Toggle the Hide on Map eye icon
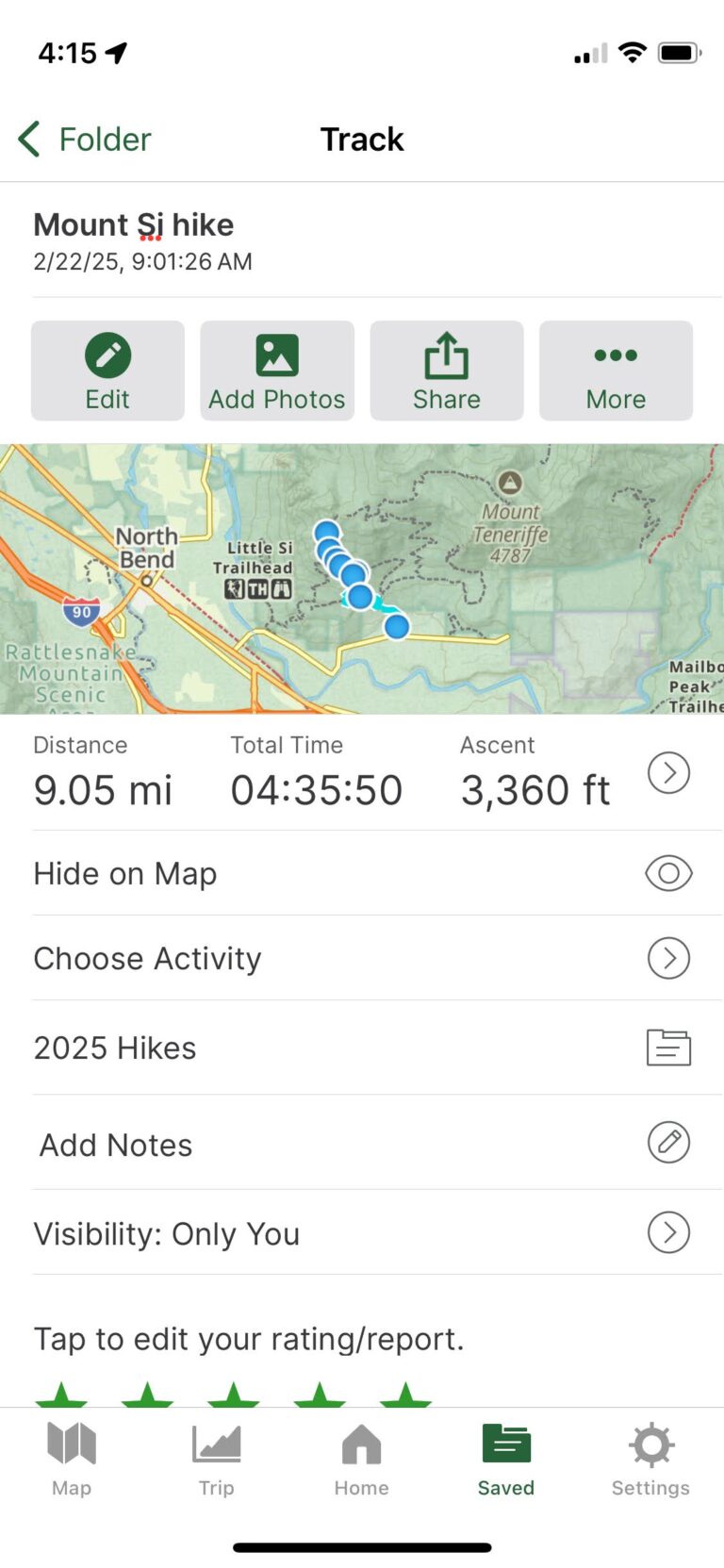The image size is (724, 1568). coord(668,873)
